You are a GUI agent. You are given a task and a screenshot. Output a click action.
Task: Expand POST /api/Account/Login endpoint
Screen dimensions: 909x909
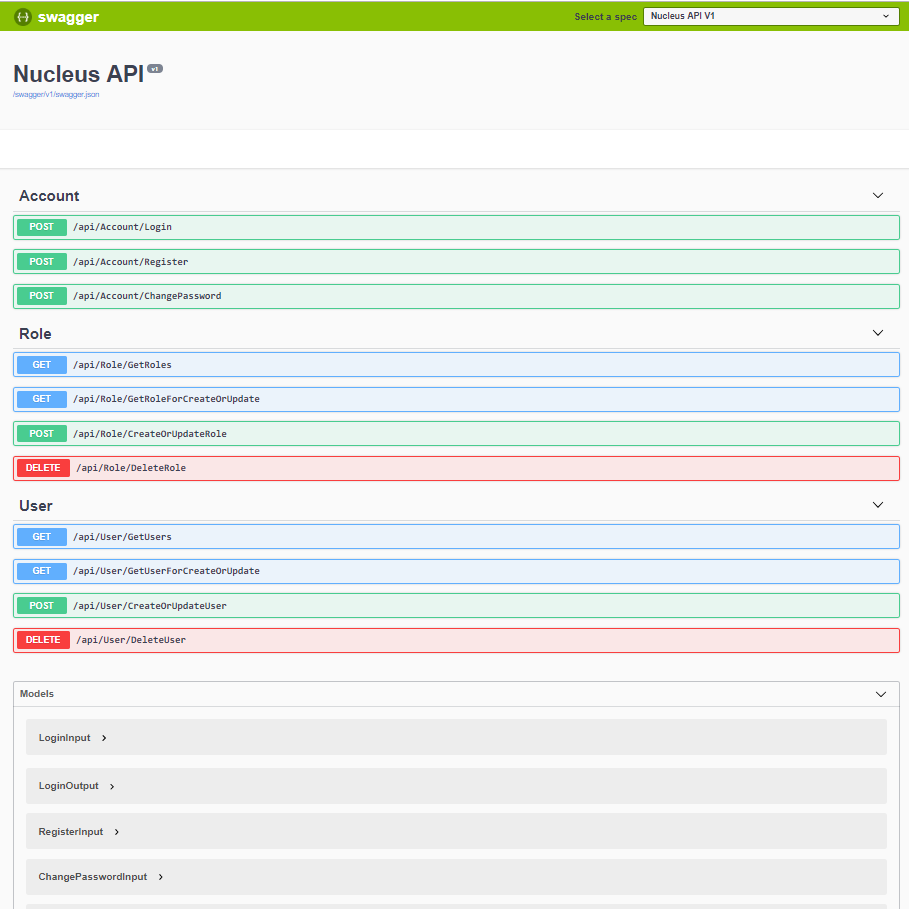pyautogui.click(x=456, y=227)
